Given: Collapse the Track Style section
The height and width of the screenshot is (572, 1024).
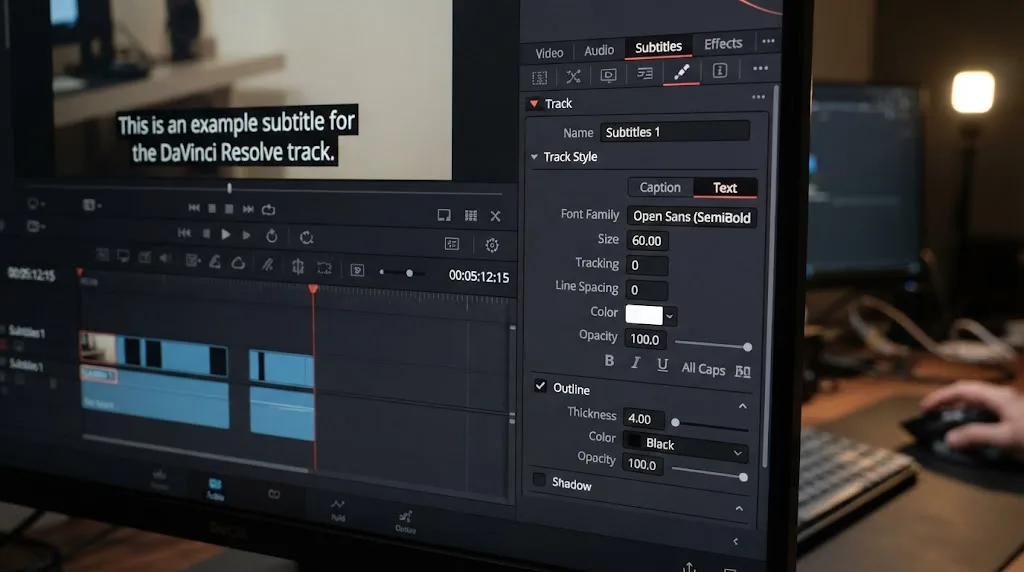Looking at the screenshot, I should [534, 157].
